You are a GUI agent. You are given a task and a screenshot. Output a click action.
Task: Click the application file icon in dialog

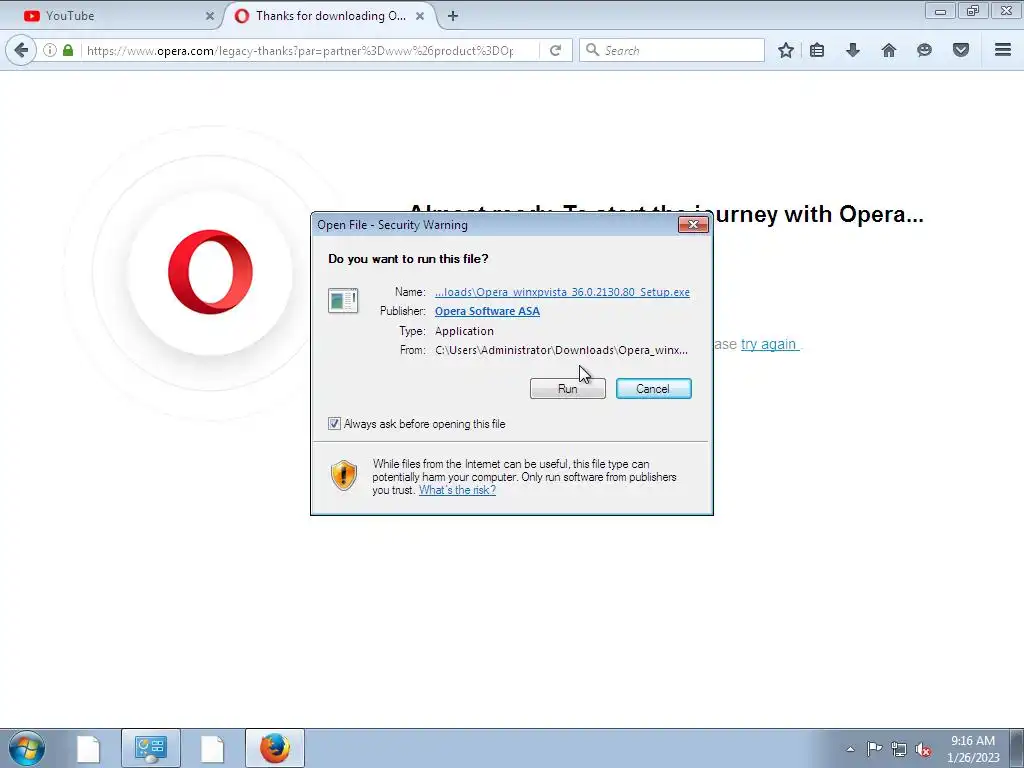click(343, 301)
